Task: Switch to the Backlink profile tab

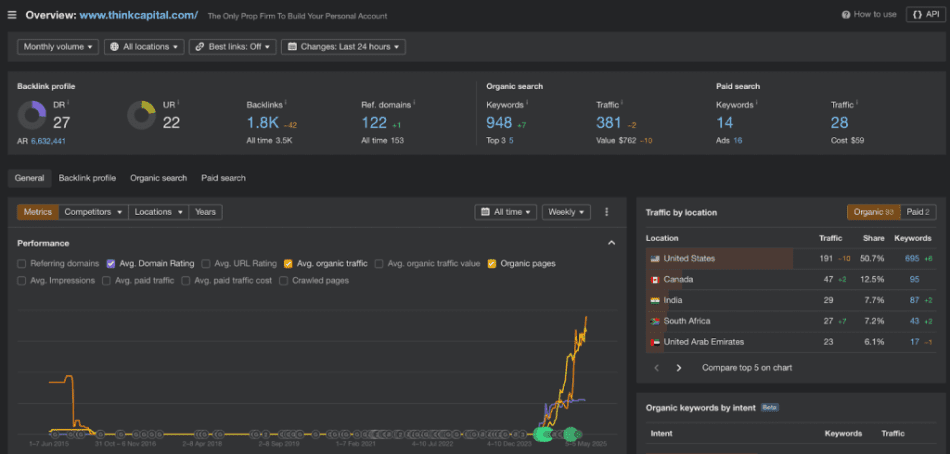Action: pyautogui.click(x=87, y=178)
